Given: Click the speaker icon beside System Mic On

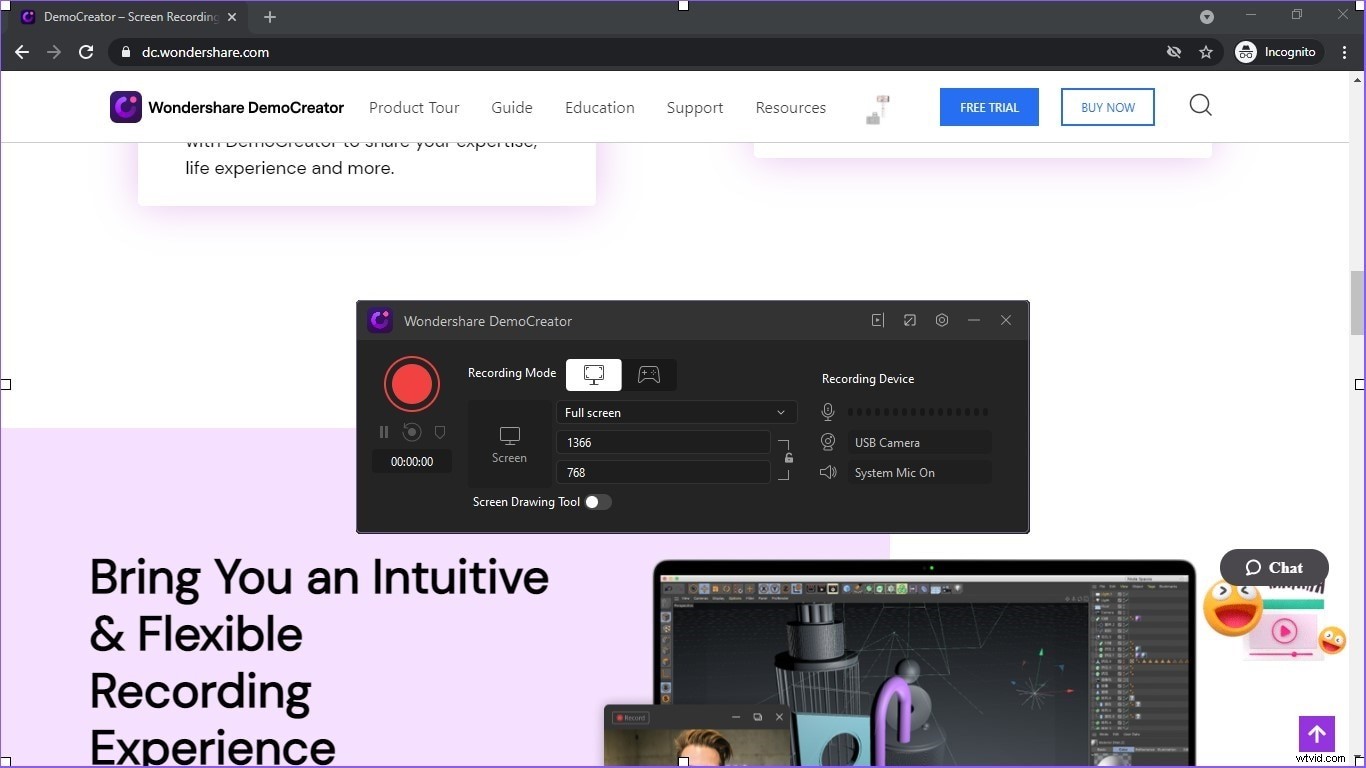Looking at the screenshot, I should pos(828,472).
